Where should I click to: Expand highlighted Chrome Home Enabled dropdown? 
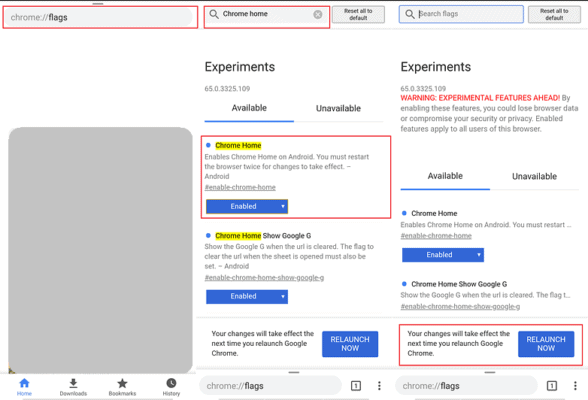(247, 206)
